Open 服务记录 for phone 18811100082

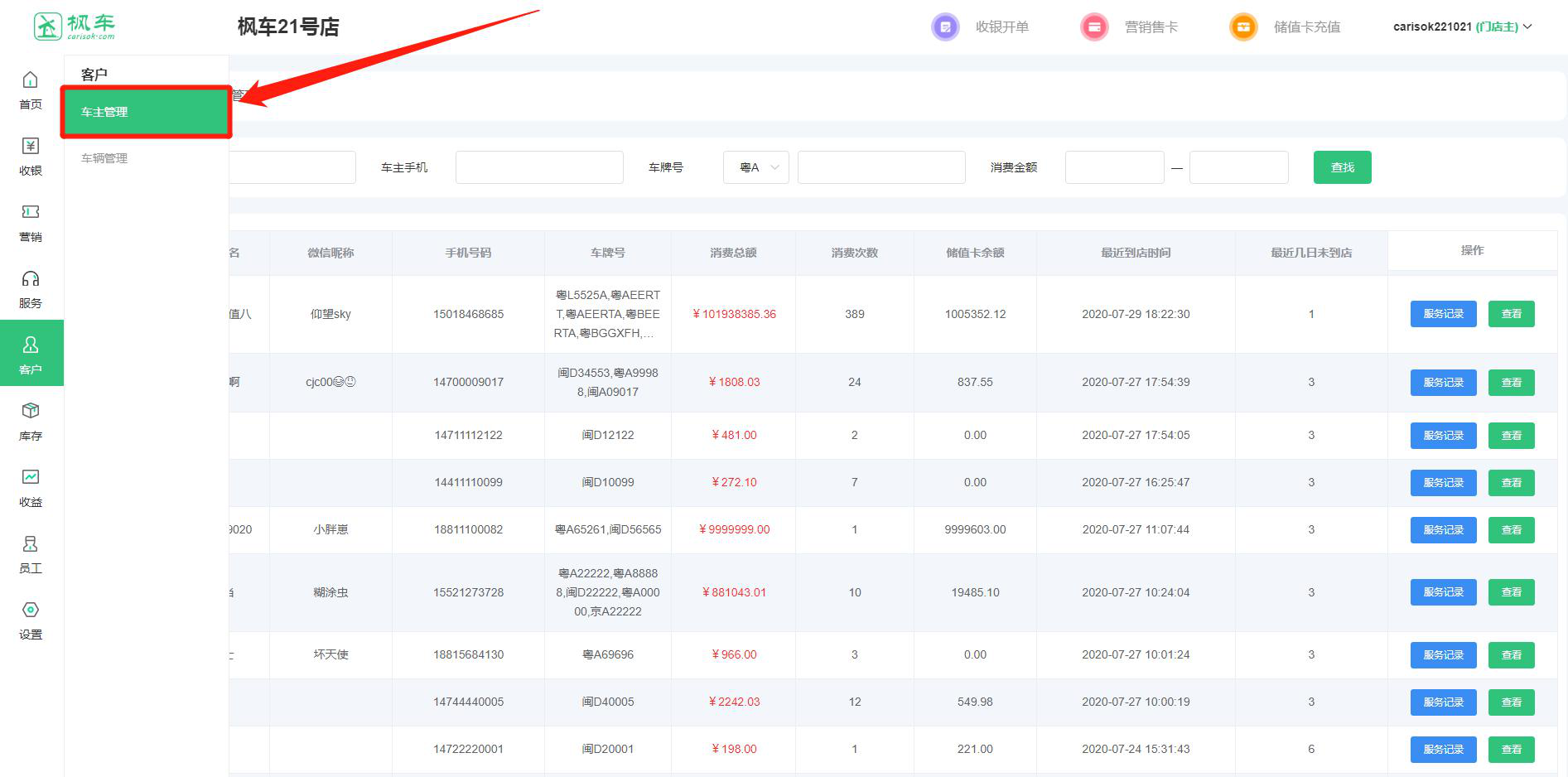point(1443,530)
